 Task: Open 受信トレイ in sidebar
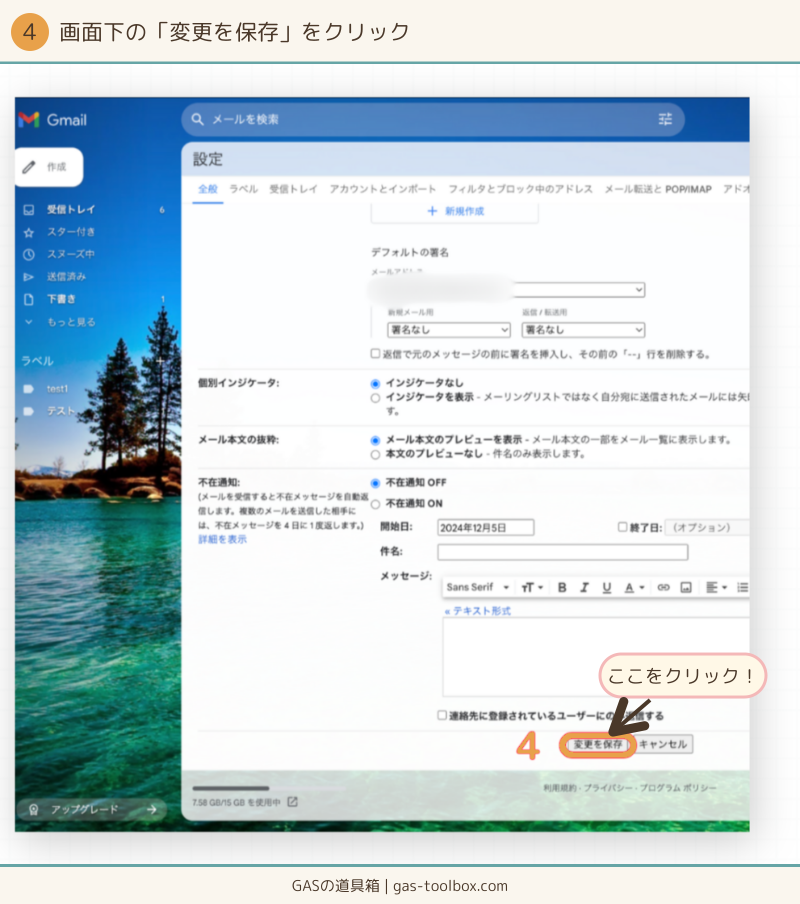70,209
